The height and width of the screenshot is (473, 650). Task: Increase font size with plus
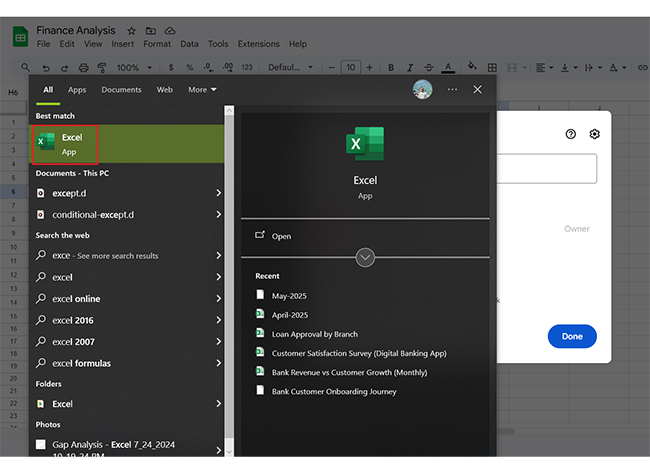[x=369, y=68]
